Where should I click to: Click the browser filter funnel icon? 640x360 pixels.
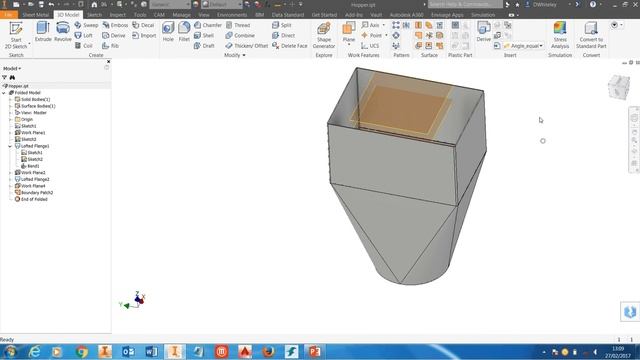(4, 77)
